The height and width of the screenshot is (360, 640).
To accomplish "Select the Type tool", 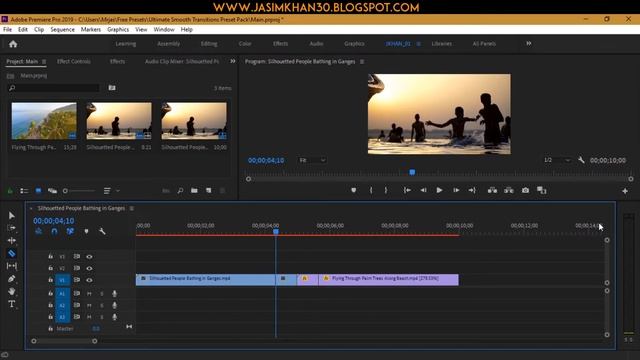I will 11,304.
